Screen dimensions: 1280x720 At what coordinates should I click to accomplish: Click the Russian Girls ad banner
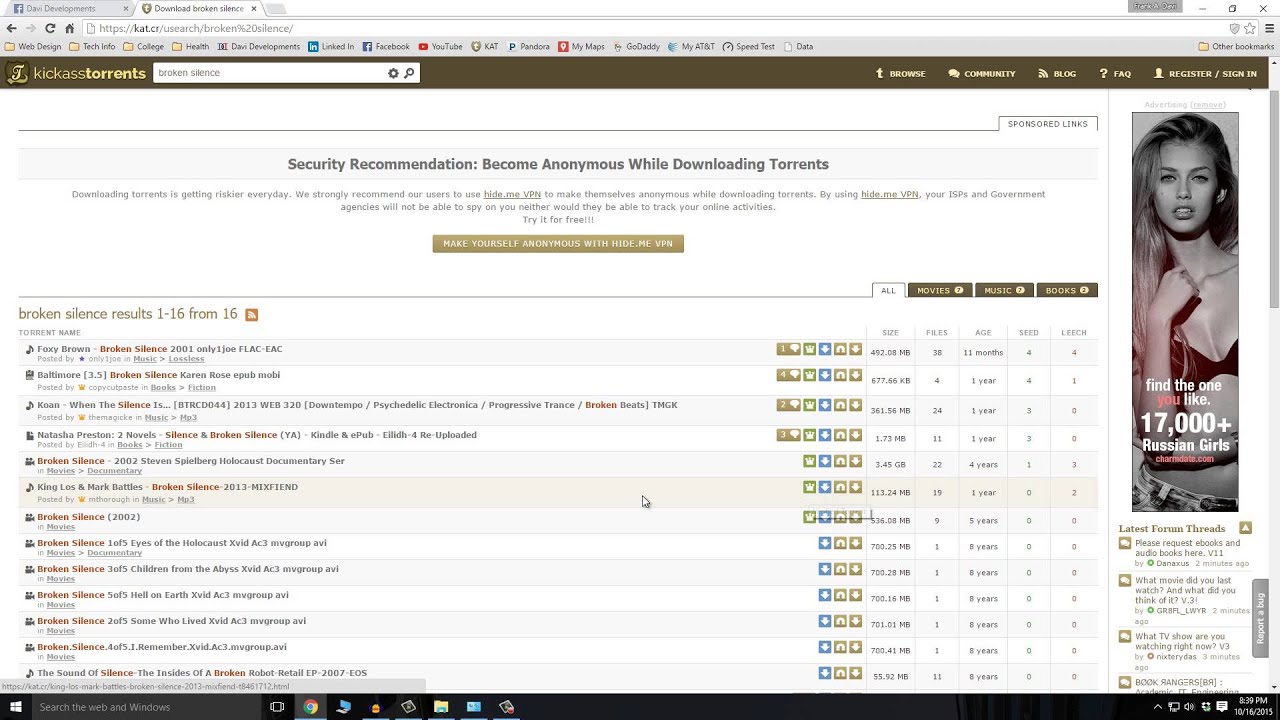pos(1185,312)
